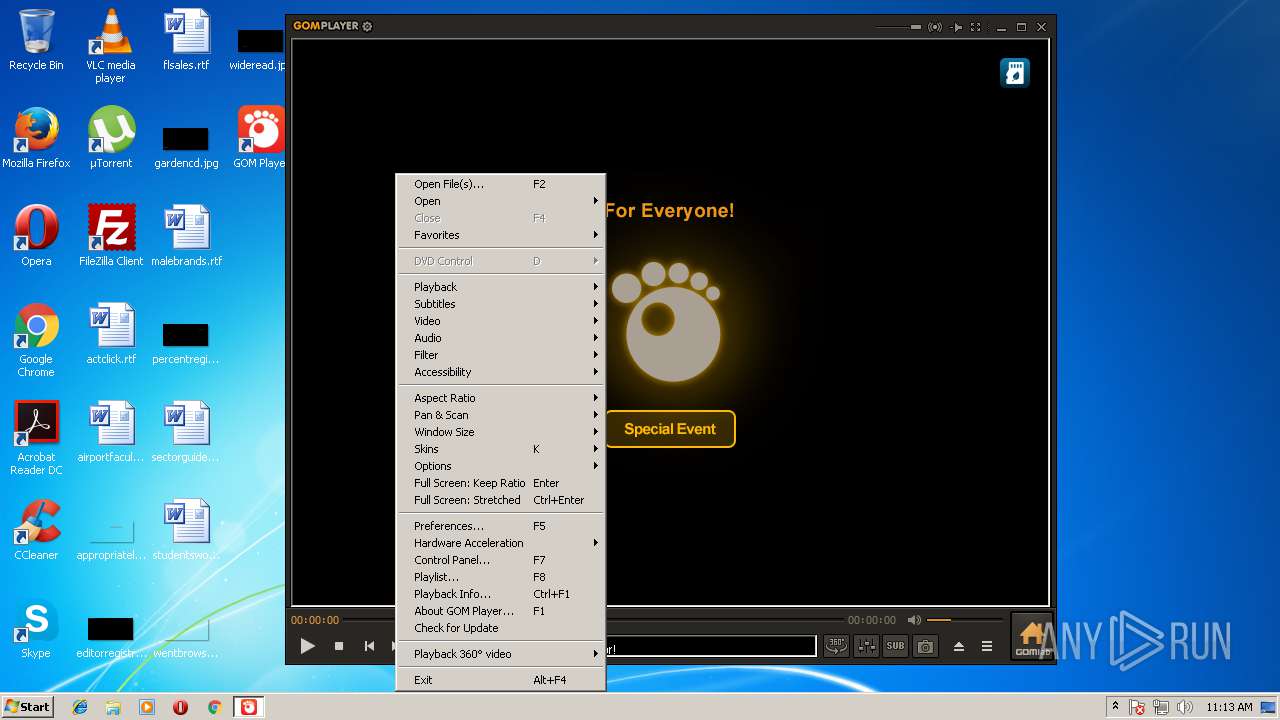1280x720 pixels.
Task: Open the Recycle Bin desktop icon
Action: pos(36,40)
